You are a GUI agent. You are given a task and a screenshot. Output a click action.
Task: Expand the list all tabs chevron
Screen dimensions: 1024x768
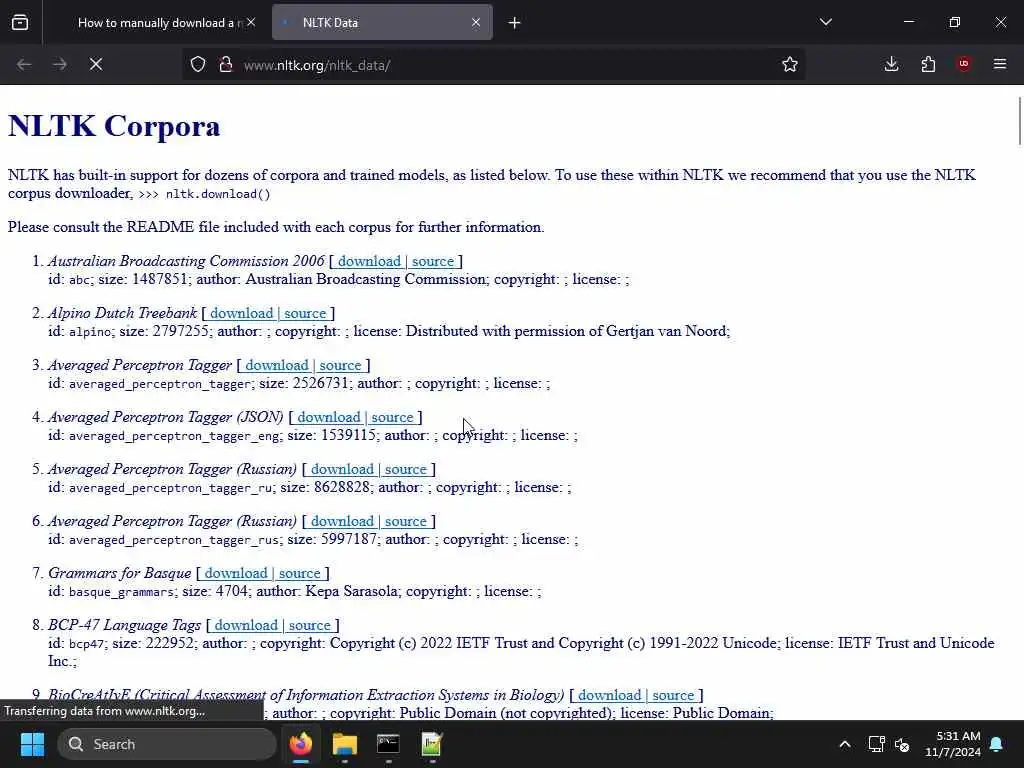pos(826,22)
